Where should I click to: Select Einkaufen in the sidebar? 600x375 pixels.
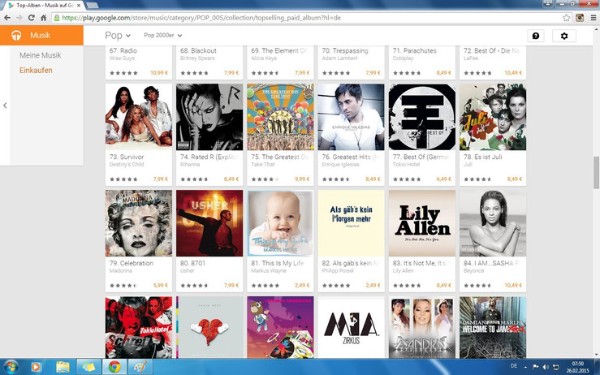[x=36, y=70]
